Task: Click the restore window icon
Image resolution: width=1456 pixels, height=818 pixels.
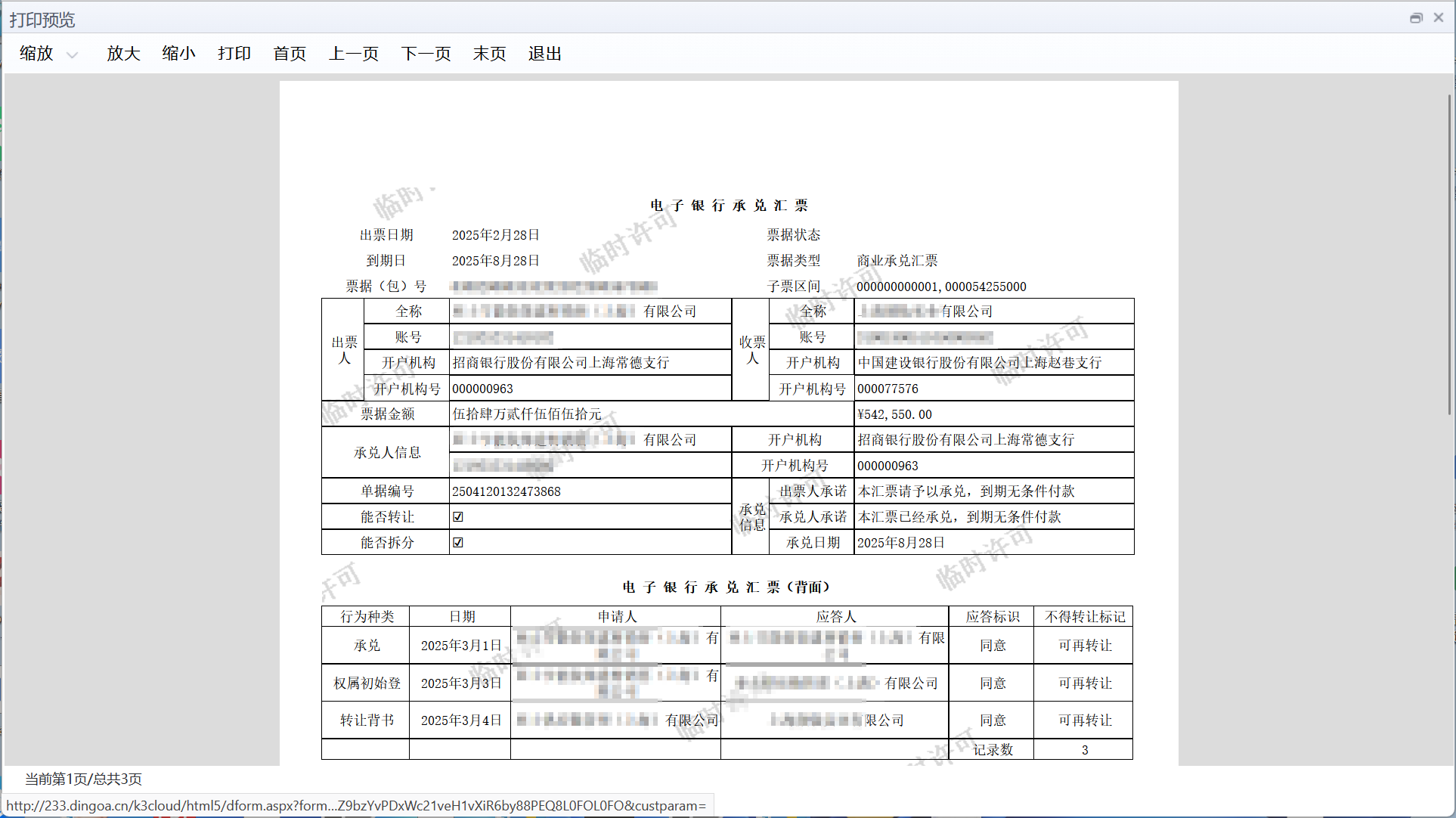Action: tap(1416, 18)
